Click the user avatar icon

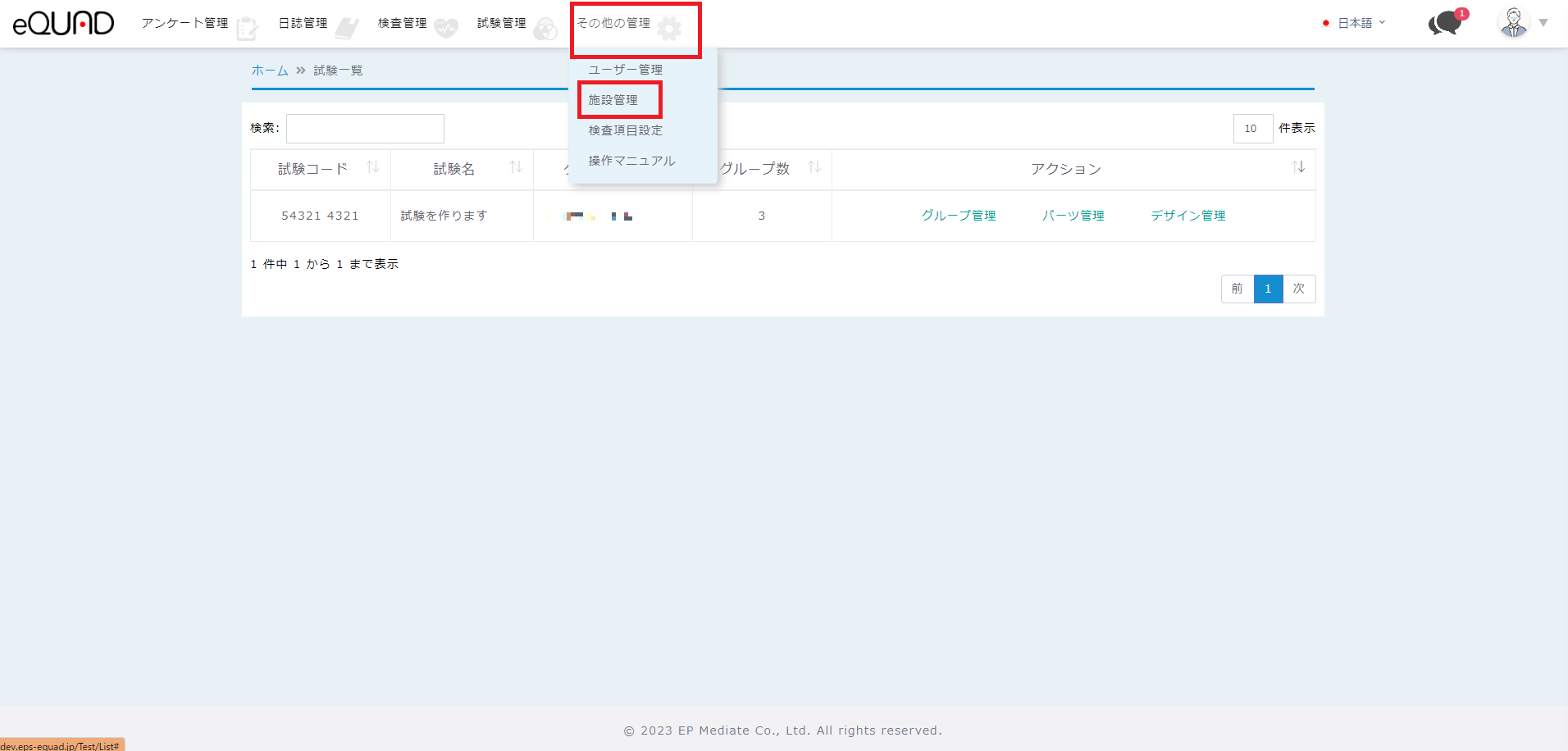(1513, 23)
